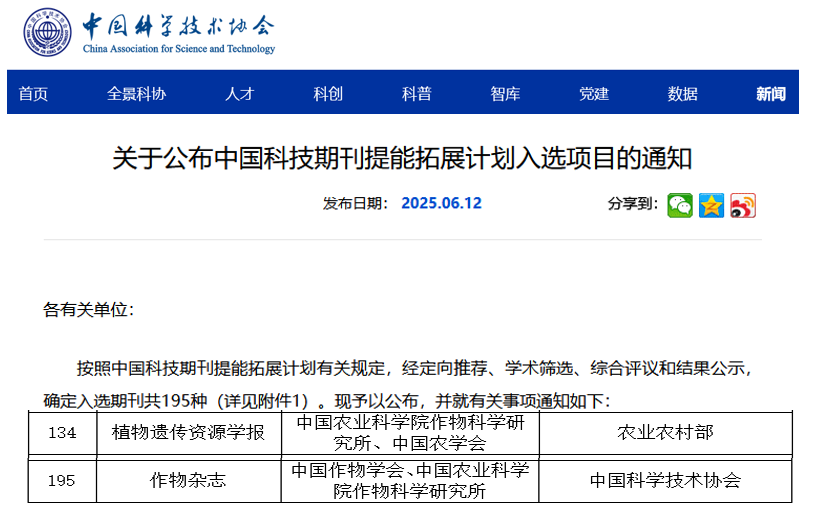Click the 中国科学技术协会 cell in row 195
Viewport: 814px width, 509px height.
665,480
